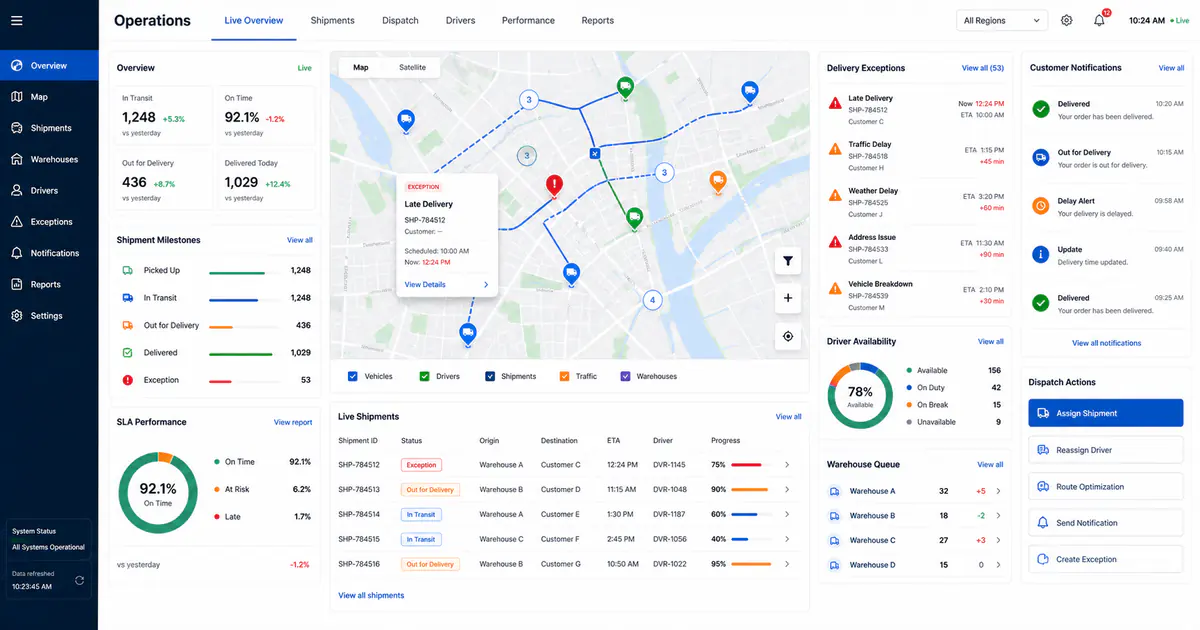Image resolution: width=1200 pixels, height=630 pixels.
Task: Switch map view to Map mode
Action: [361, 67]
